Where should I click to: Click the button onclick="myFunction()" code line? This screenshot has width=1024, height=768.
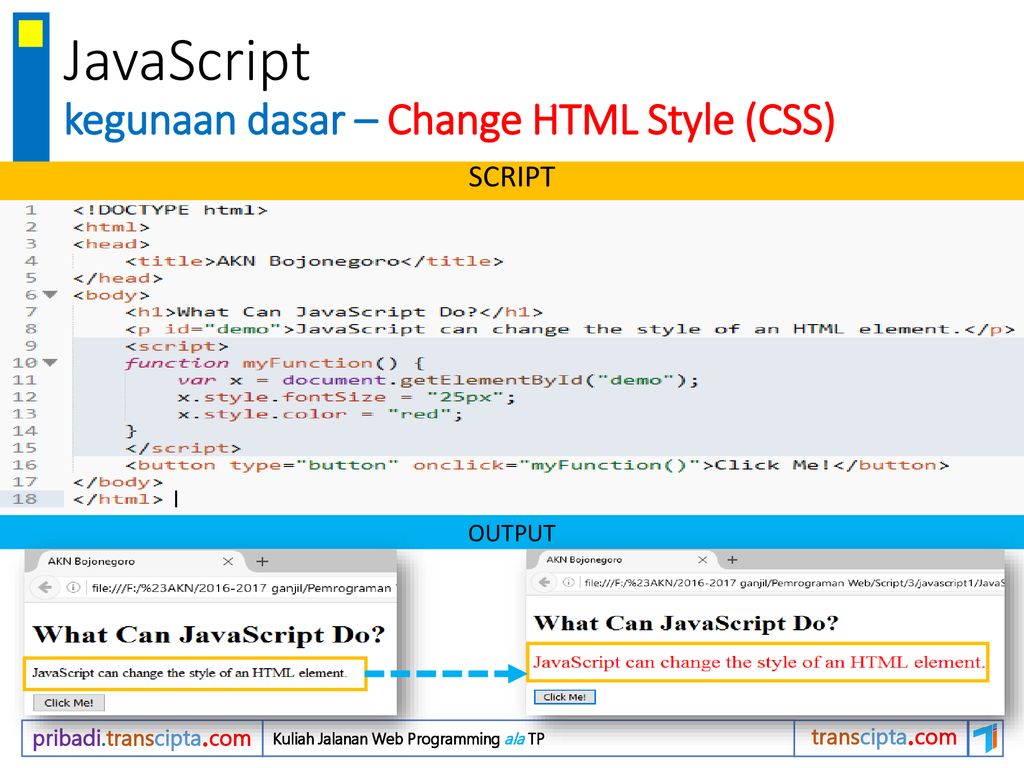click(537, 465)
